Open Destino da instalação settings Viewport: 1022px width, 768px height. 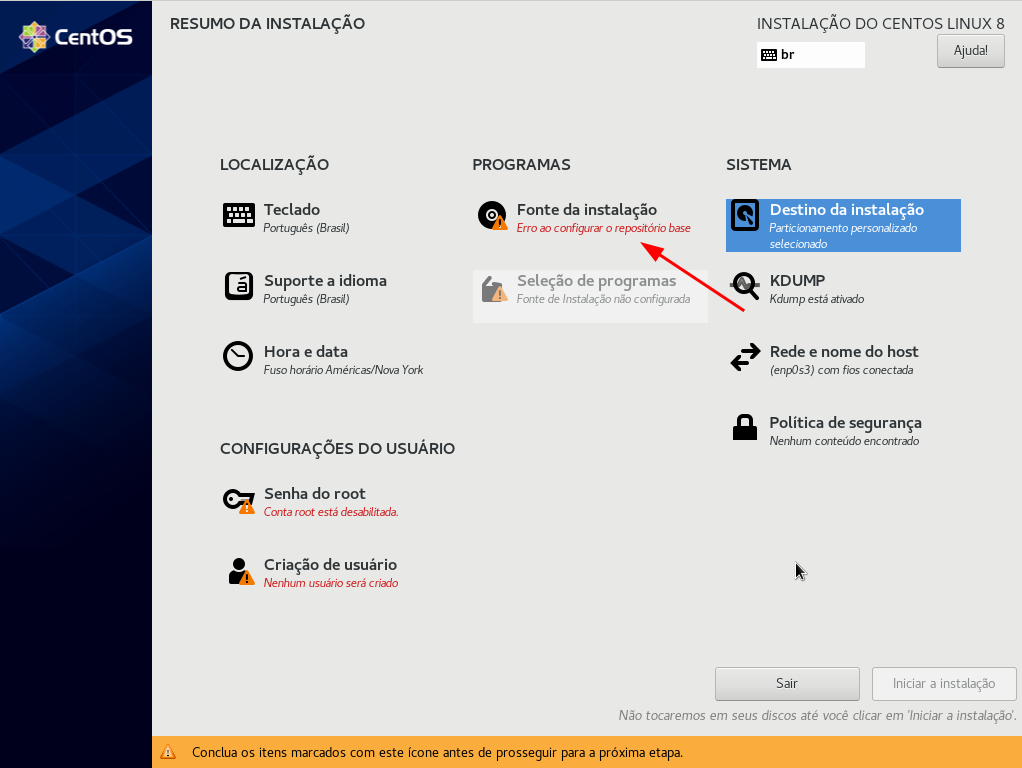(x=843, y=226)
